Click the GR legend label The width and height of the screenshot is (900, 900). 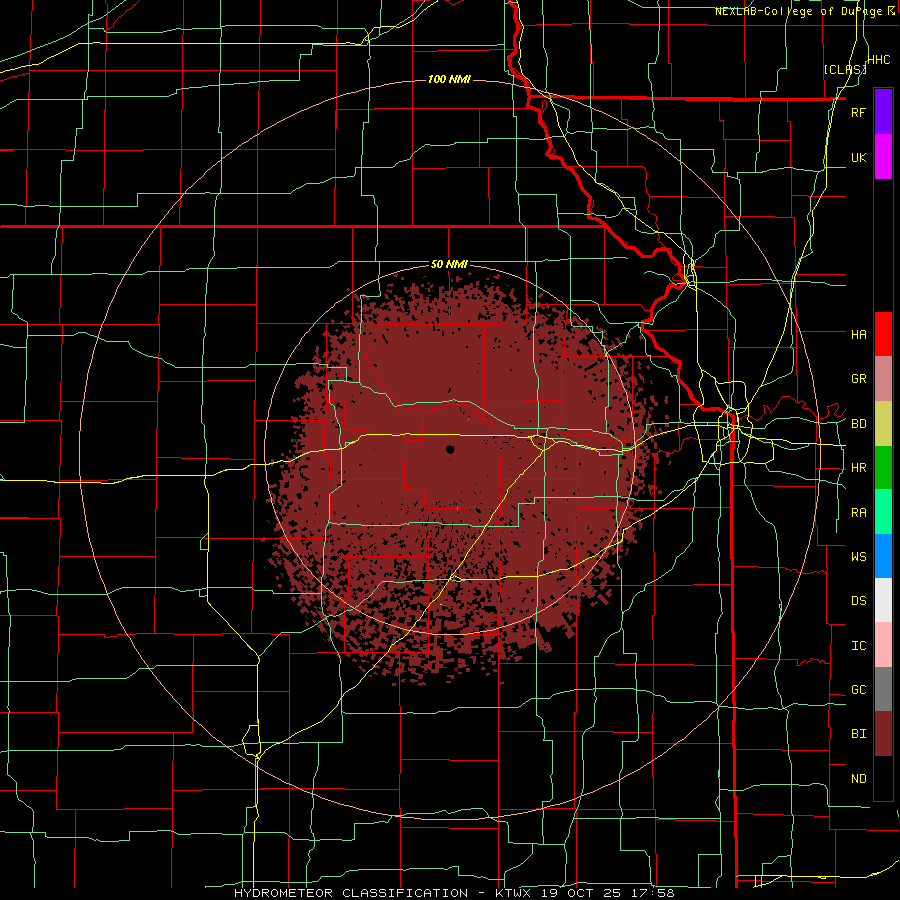pyautogui.click(x=858, y=379)
